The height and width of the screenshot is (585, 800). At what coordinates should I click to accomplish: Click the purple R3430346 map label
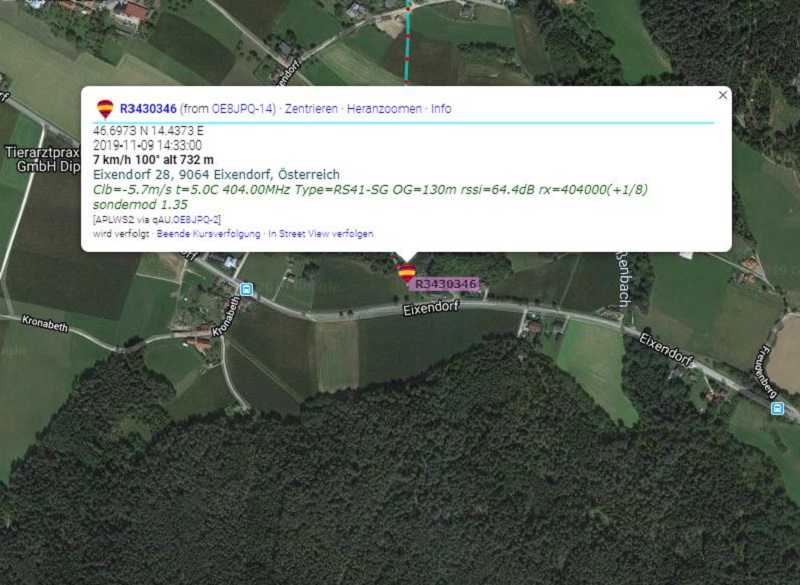click(445, 284)
